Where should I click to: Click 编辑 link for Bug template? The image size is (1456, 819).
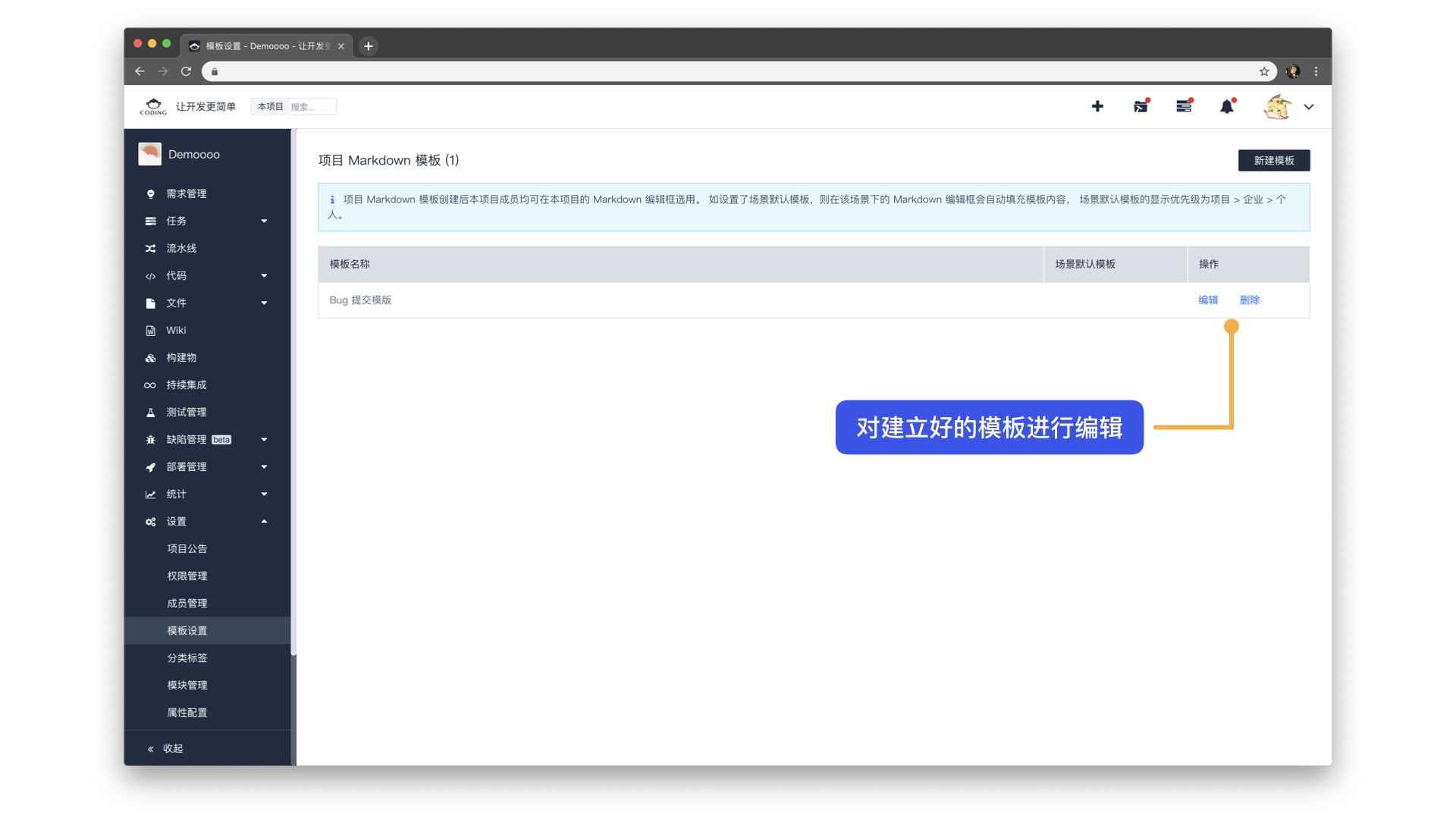[1208, 300]
